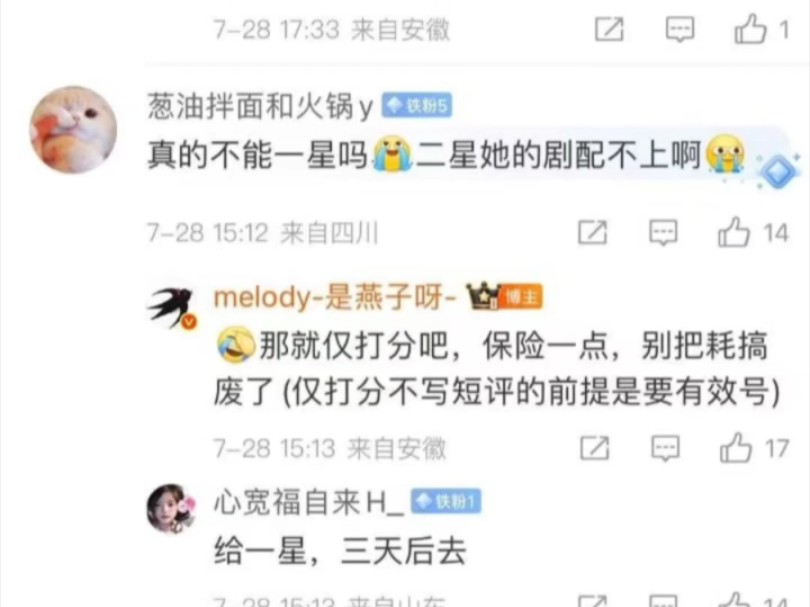Forward melody-是燕子呀-'s reply posted at 15:13

point(595,448)
